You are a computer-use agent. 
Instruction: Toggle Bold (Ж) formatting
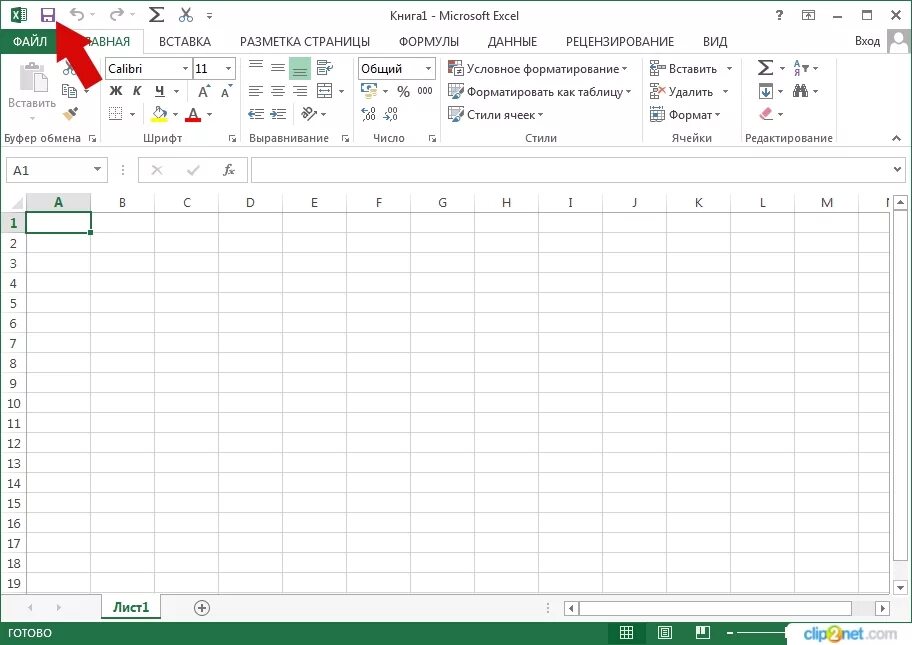(116, 91)
